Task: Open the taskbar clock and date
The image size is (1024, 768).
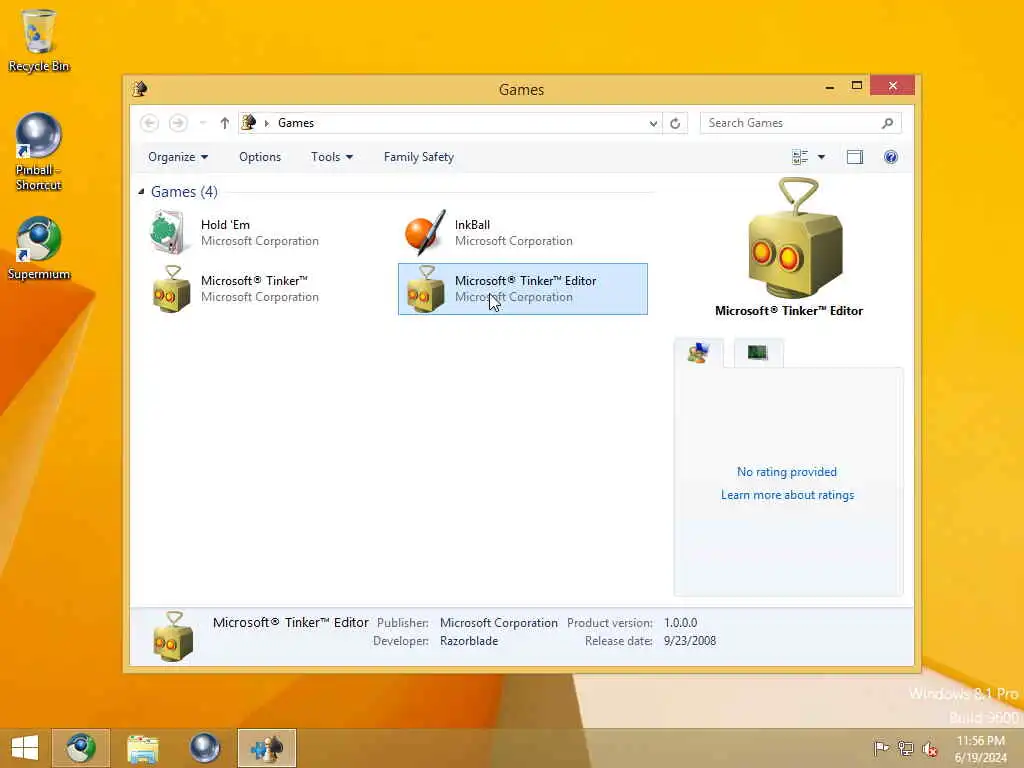Action: pyautogui.click(x=980, y=748)
